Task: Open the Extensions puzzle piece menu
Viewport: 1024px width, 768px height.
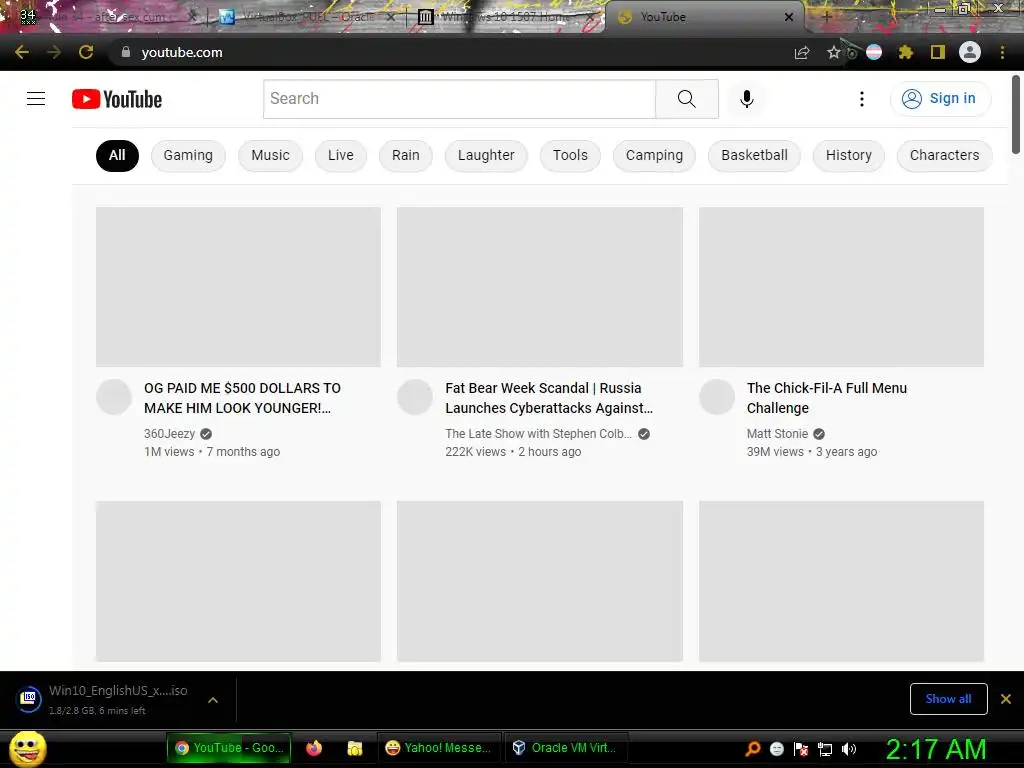Action: [x=905, y=52]
